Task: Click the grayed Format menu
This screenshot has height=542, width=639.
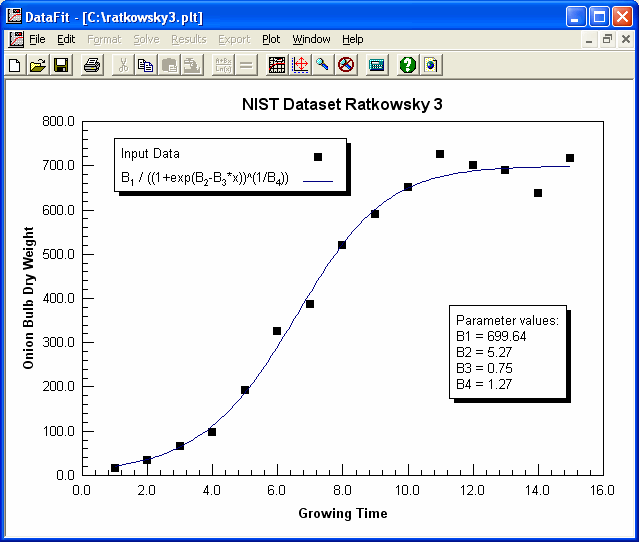Action: click(104, 40)
